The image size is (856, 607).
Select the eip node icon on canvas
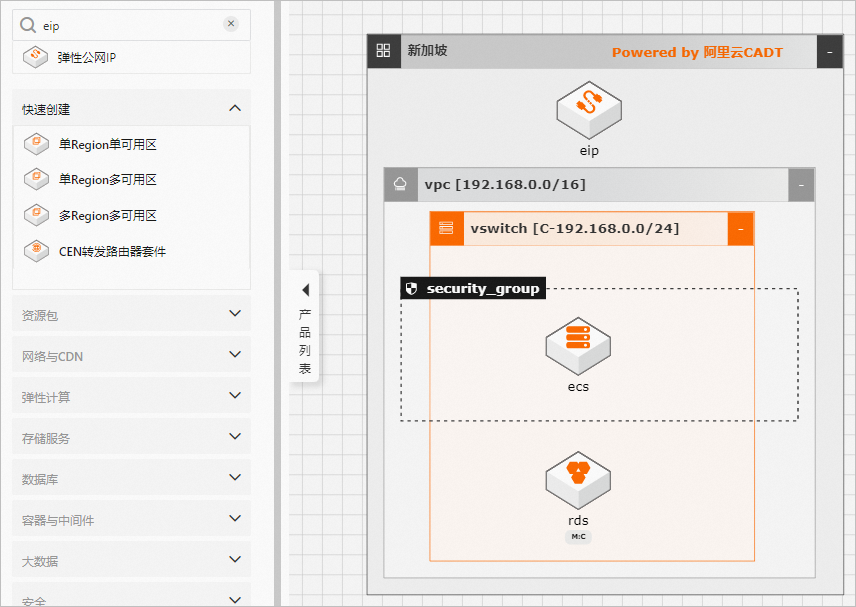pos(589,110)
